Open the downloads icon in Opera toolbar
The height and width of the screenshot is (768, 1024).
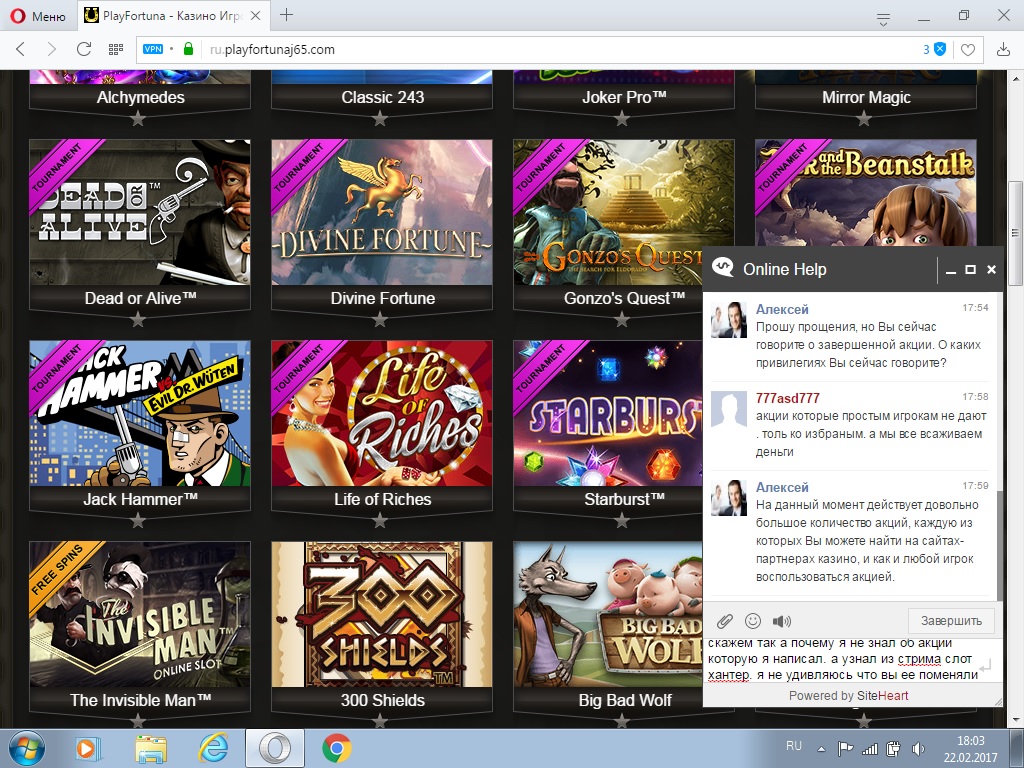tap(1003, 49)
